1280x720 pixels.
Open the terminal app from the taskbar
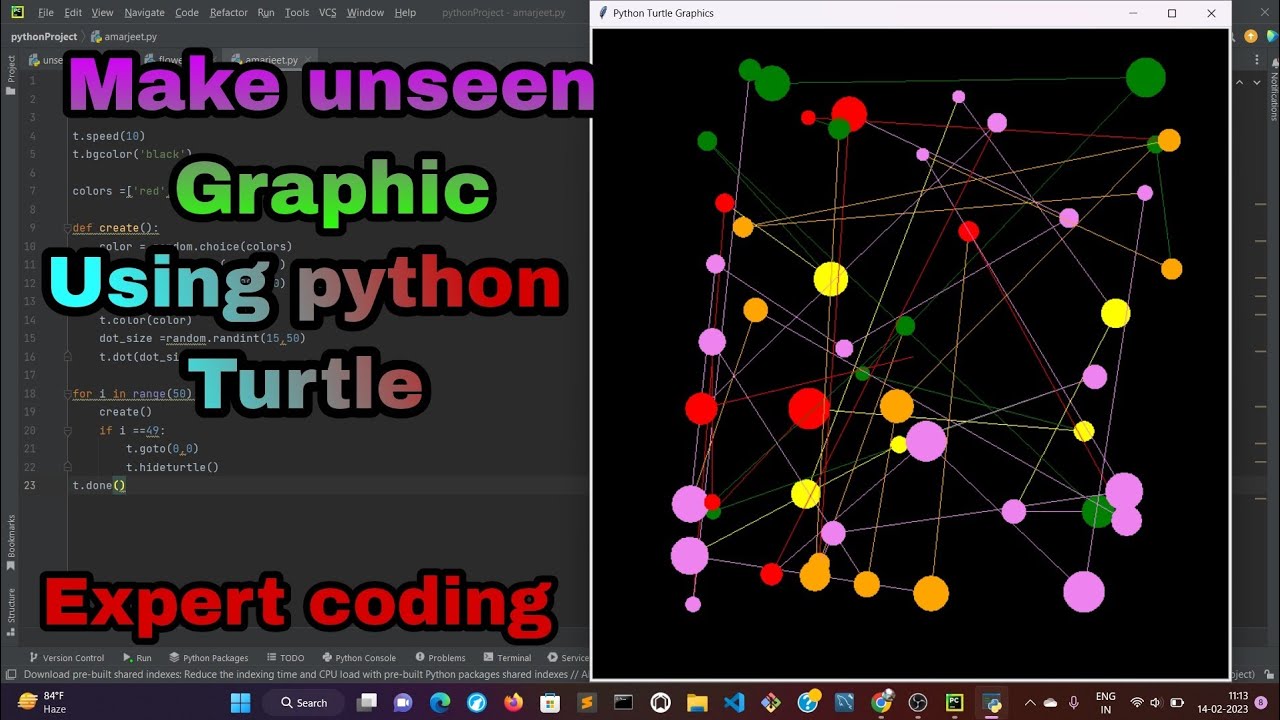coord(623,702)
